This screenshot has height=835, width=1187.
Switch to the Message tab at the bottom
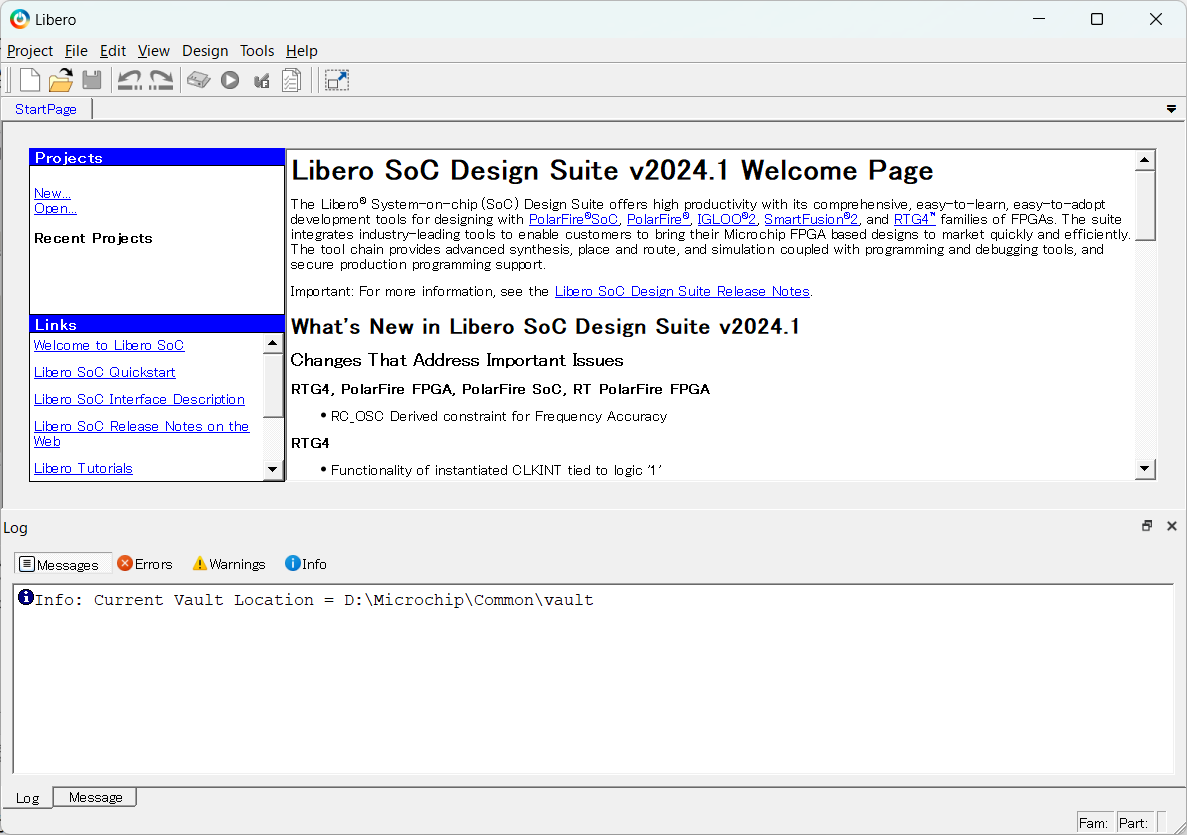coord(95,797)
